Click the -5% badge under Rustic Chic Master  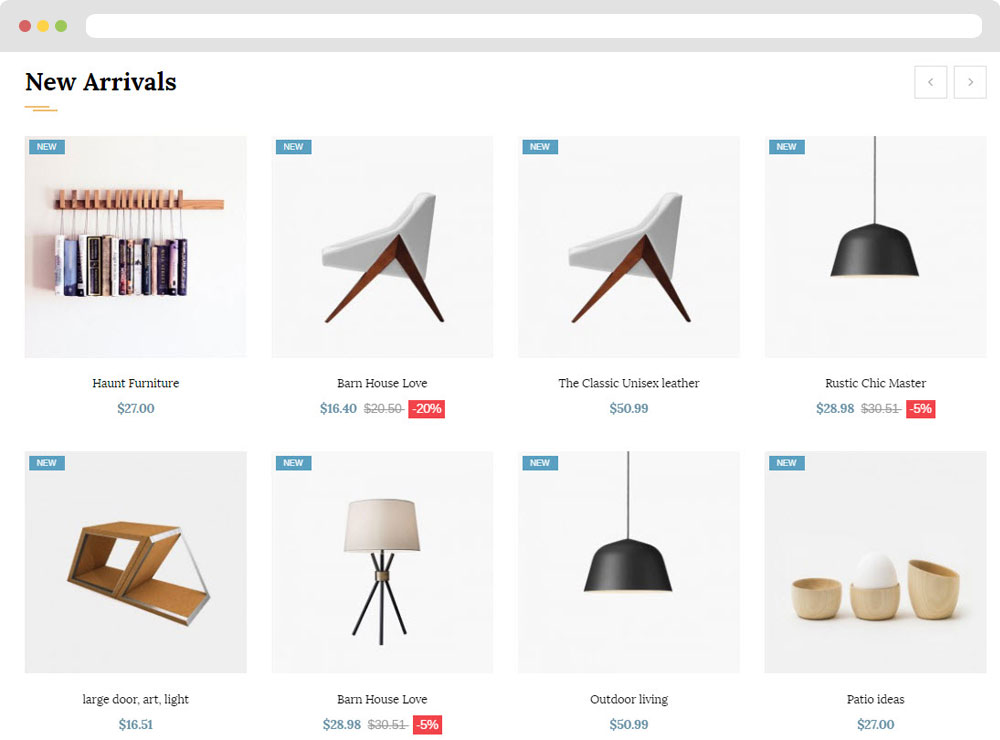(x=921, y=408)
